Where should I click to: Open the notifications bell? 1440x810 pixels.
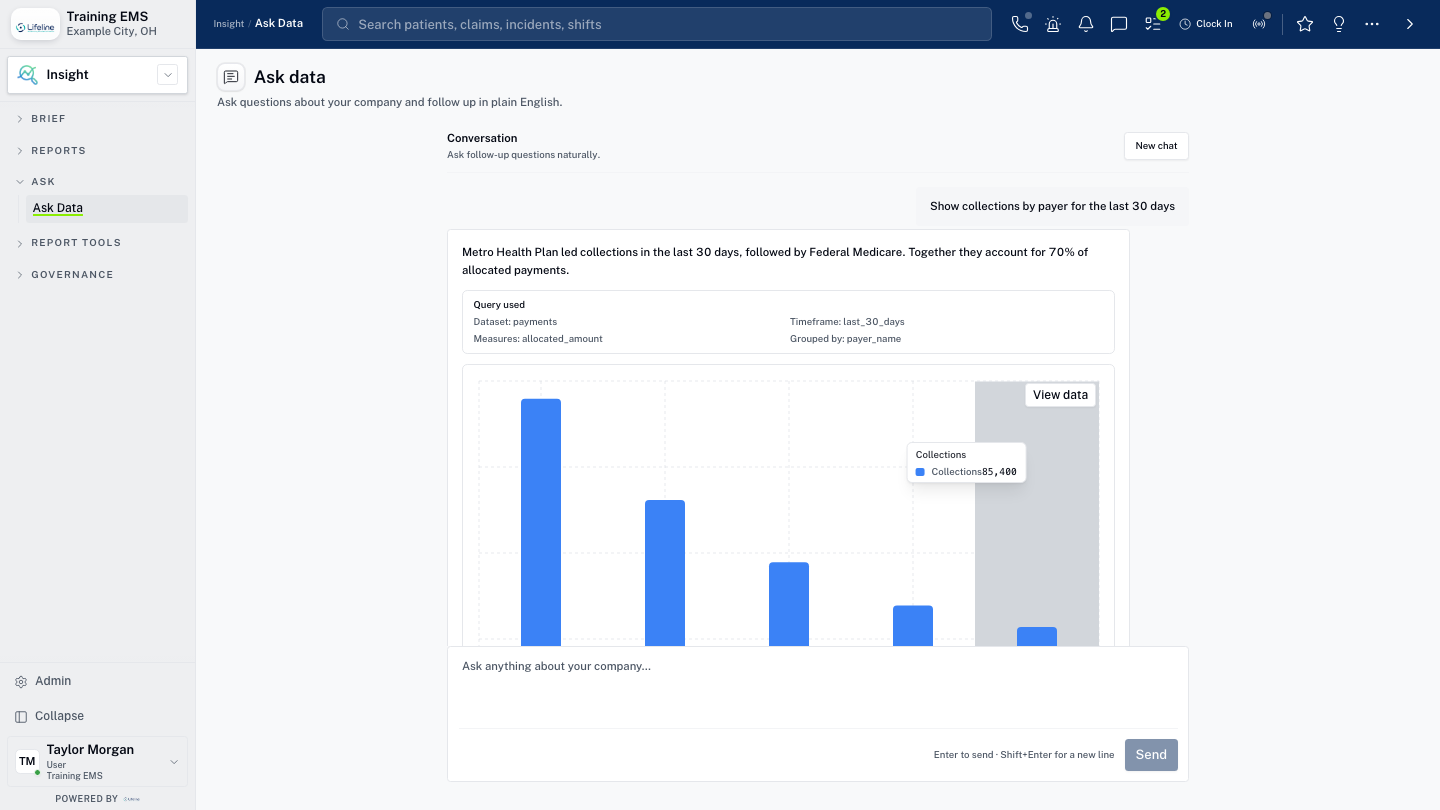[x=1086, y=24]
